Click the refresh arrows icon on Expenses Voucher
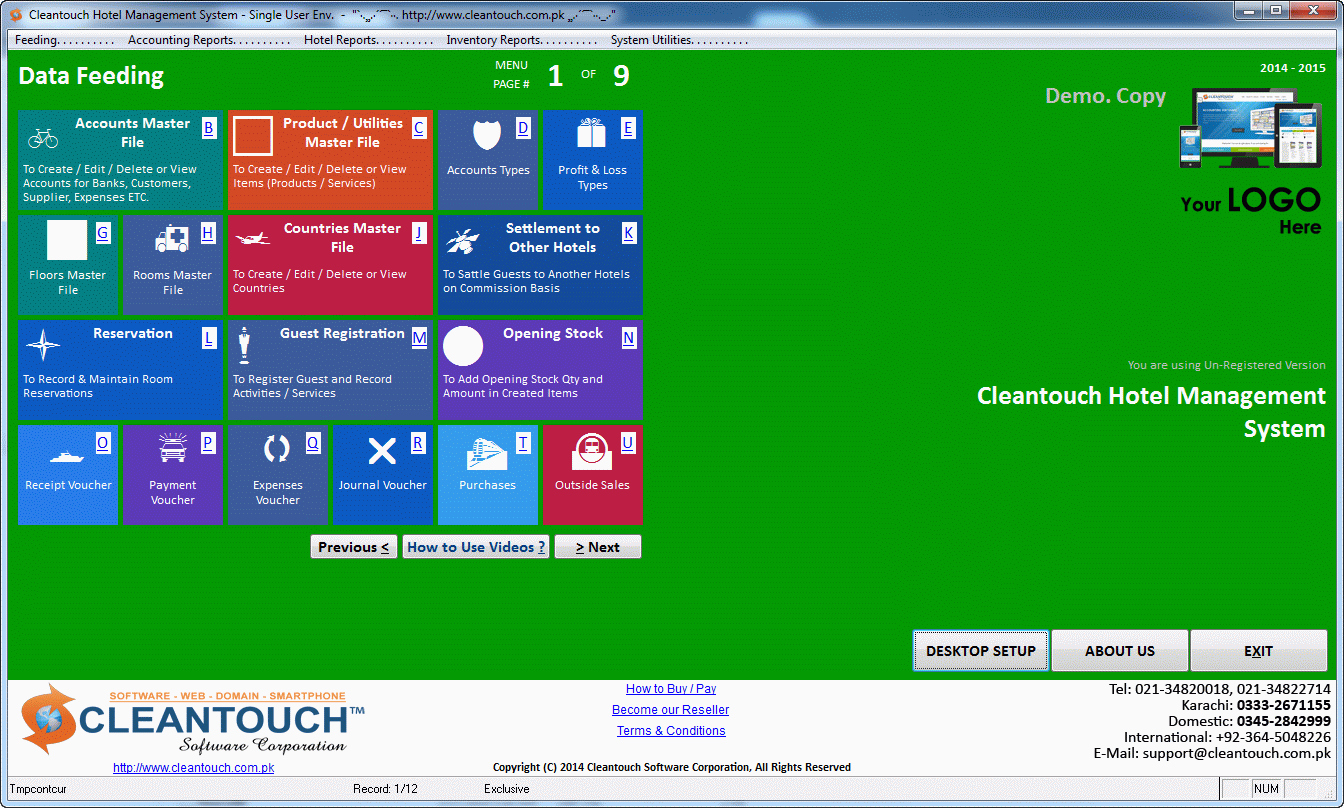 pos(277,450)
